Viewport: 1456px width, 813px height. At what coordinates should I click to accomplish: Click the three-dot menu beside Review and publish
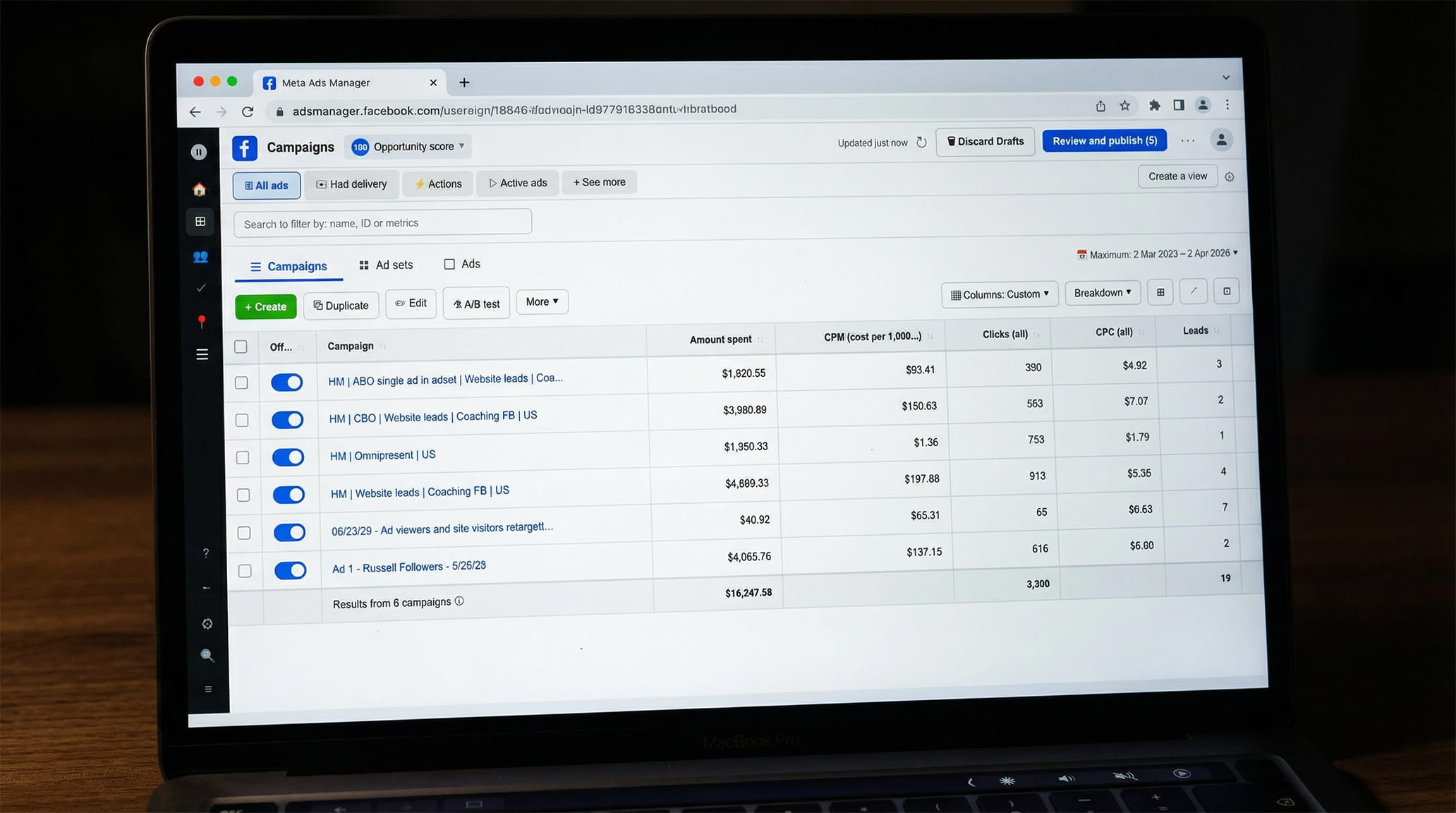1188,140
